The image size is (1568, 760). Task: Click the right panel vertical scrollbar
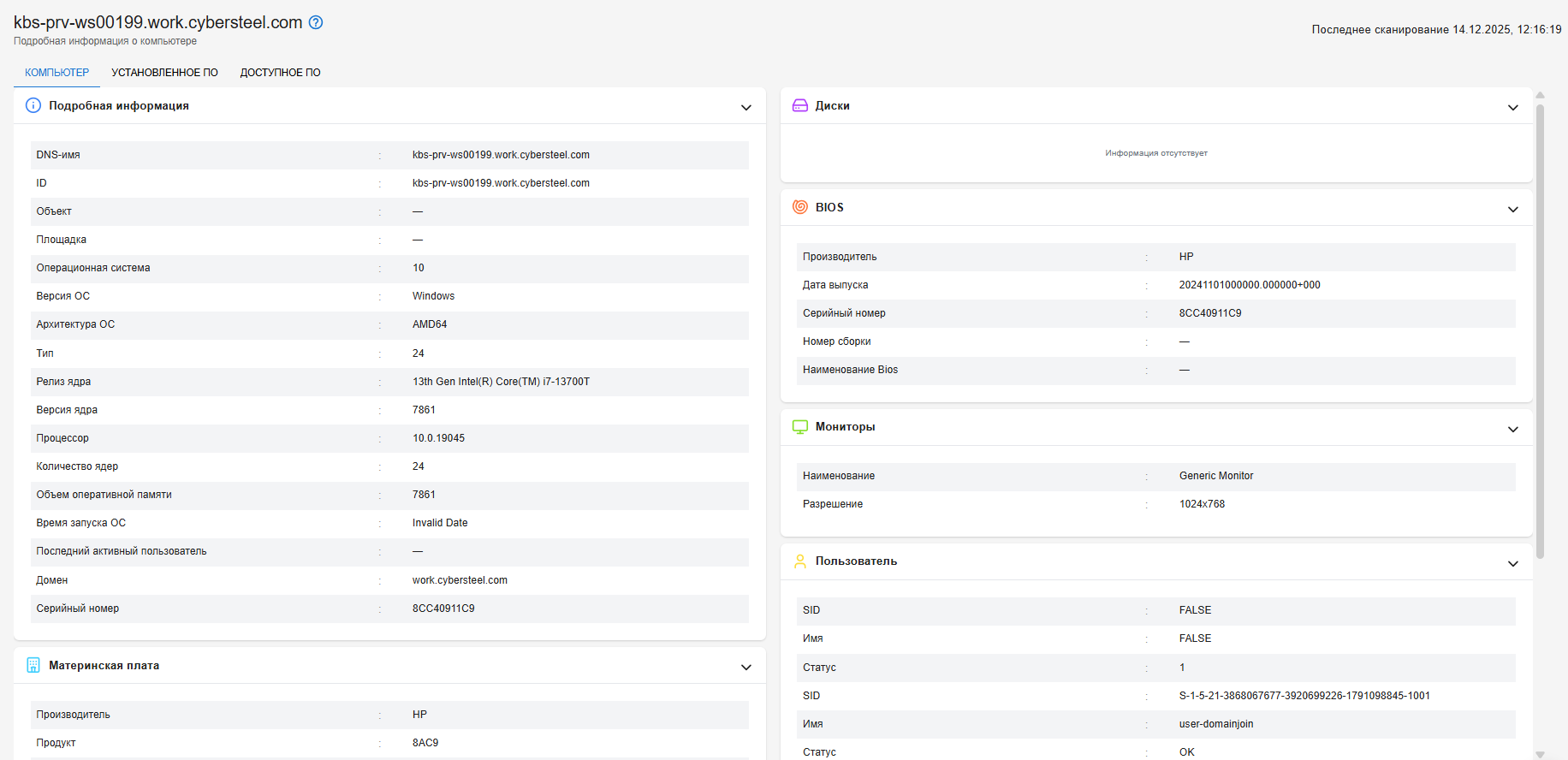coord(1540,331)
